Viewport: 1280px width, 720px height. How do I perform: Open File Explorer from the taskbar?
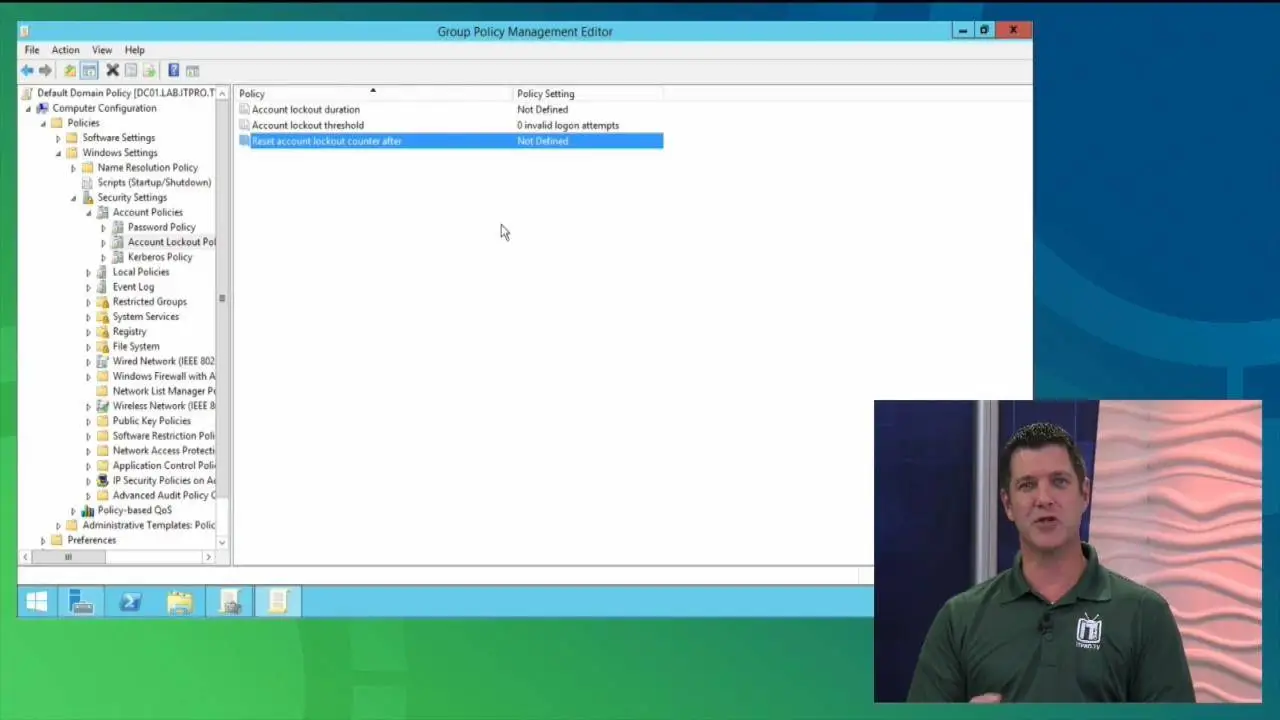pos(180,602)
